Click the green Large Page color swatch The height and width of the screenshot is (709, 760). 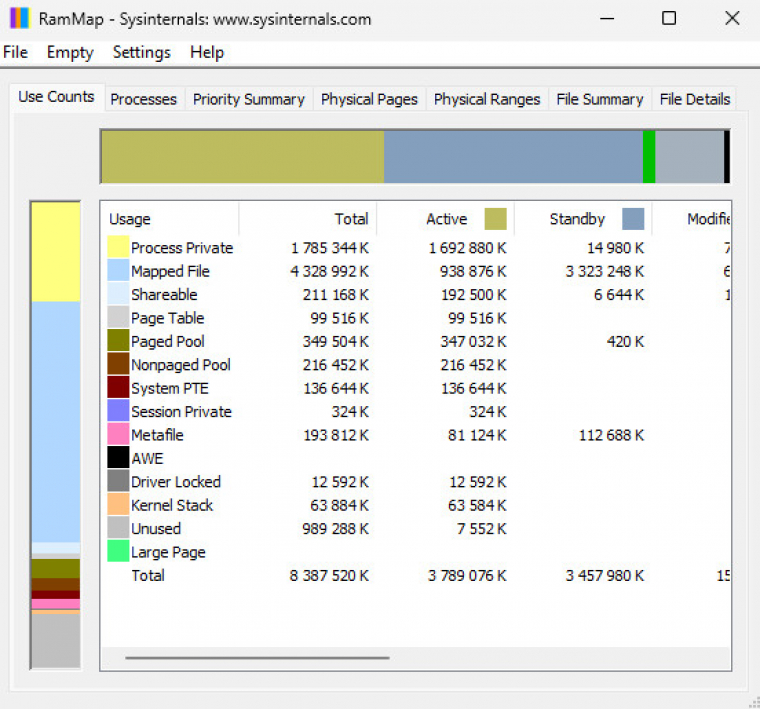pyautogui.click(x=118, y=552)
